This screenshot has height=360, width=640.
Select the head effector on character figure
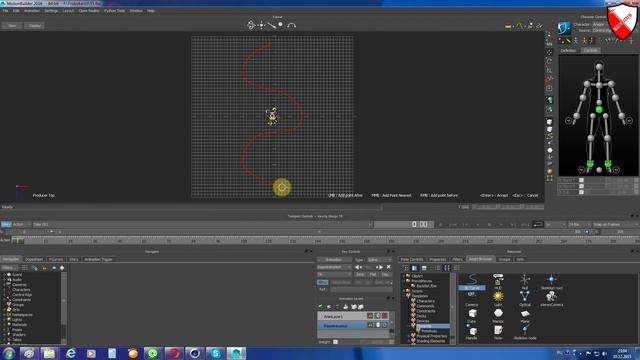(x=599, y=66)
